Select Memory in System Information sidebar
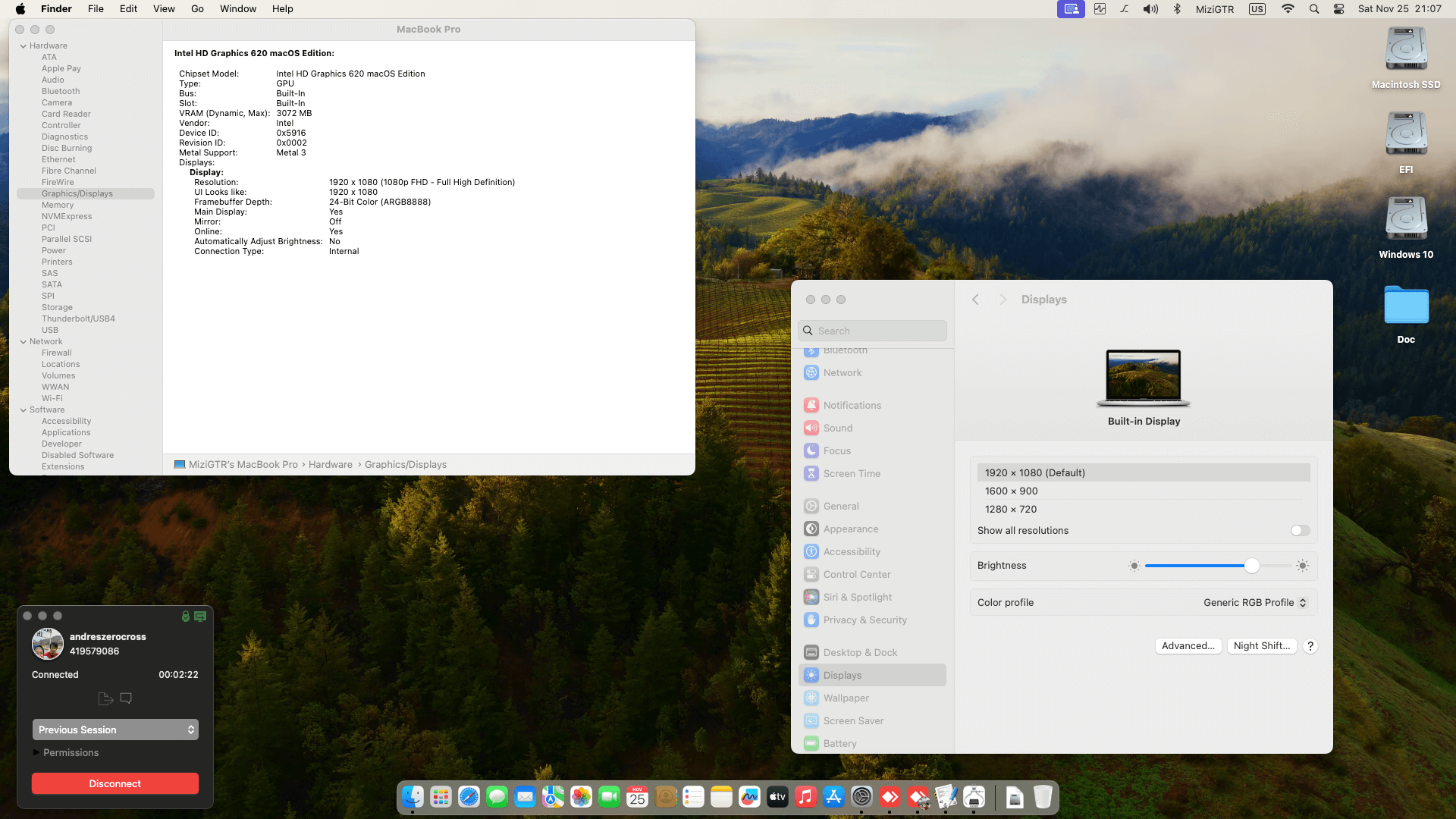Screen dimensions: 1456x819 coord(58,206)
